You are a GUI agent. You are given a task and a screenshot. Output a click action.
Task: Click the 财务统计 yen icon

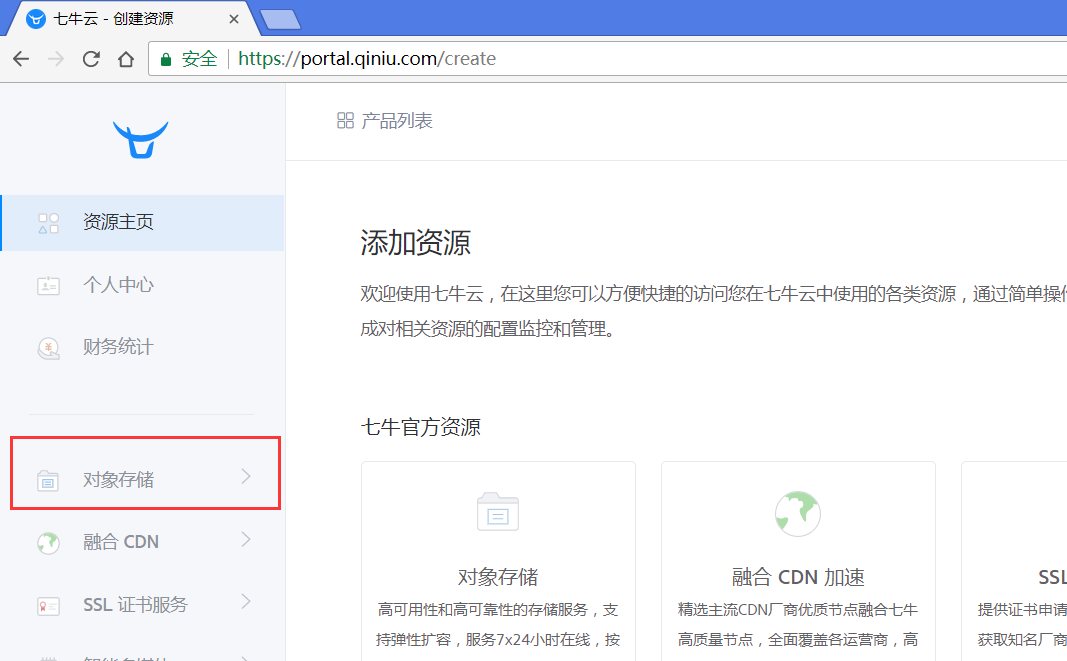click(x=48, y=347)
